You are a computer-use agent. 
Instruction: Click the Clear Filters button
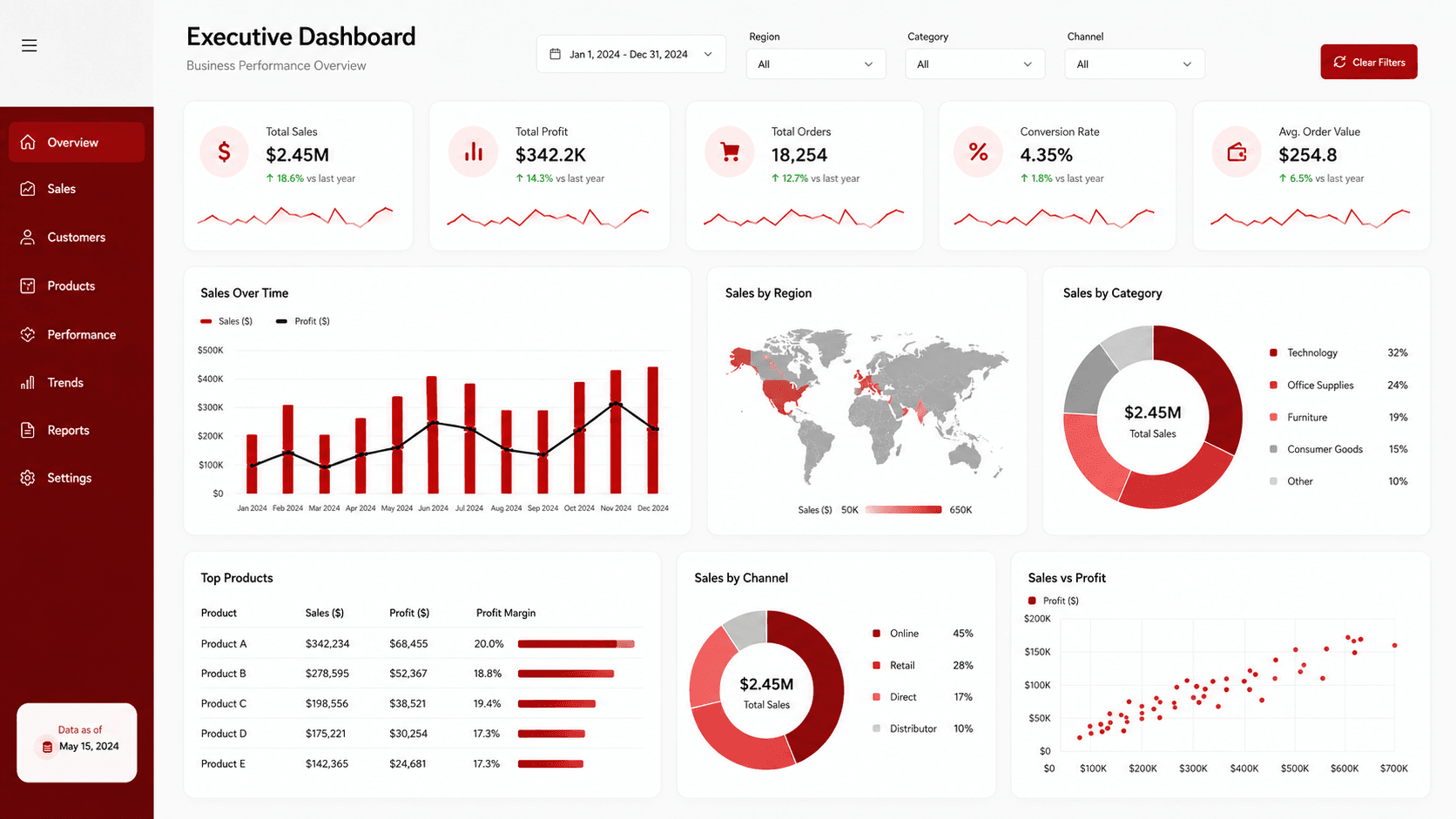[1369, 62]
